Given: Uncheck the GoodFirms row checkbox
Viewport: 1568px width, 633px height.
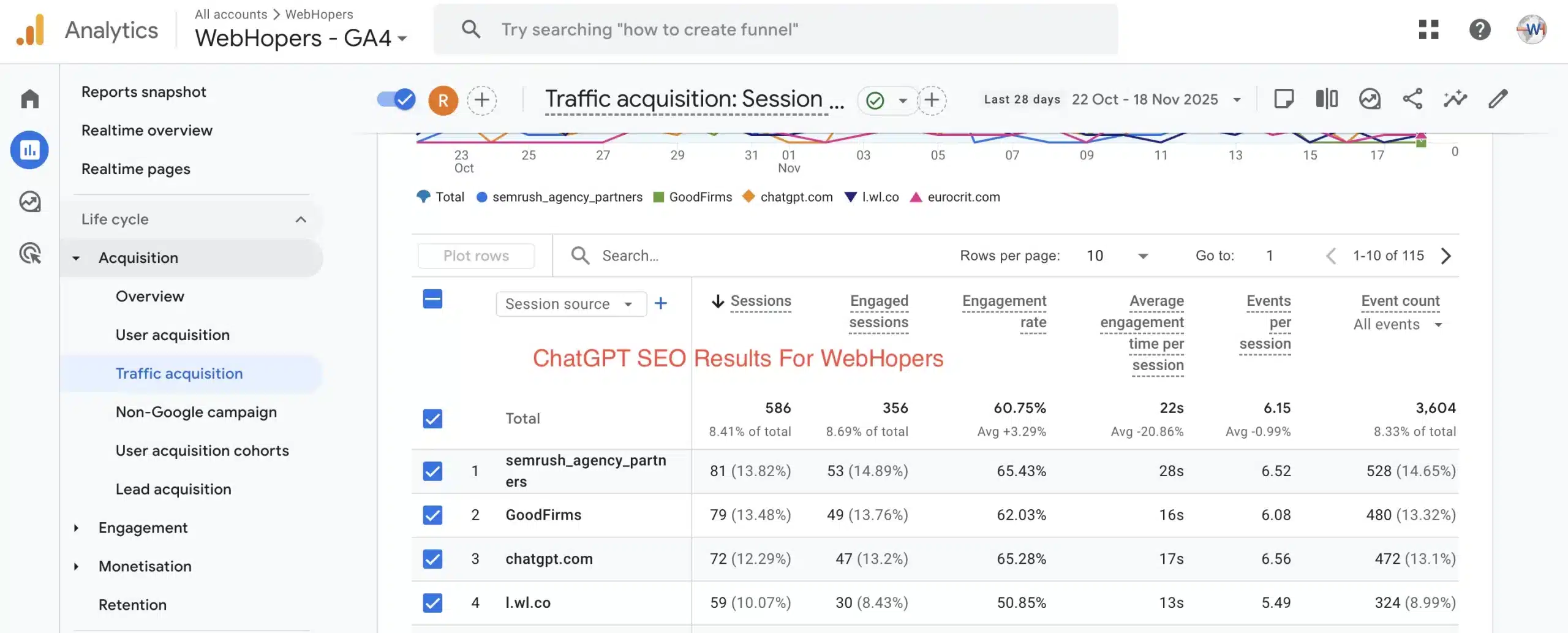Looking at the screenshot, I should click(432, 515).
